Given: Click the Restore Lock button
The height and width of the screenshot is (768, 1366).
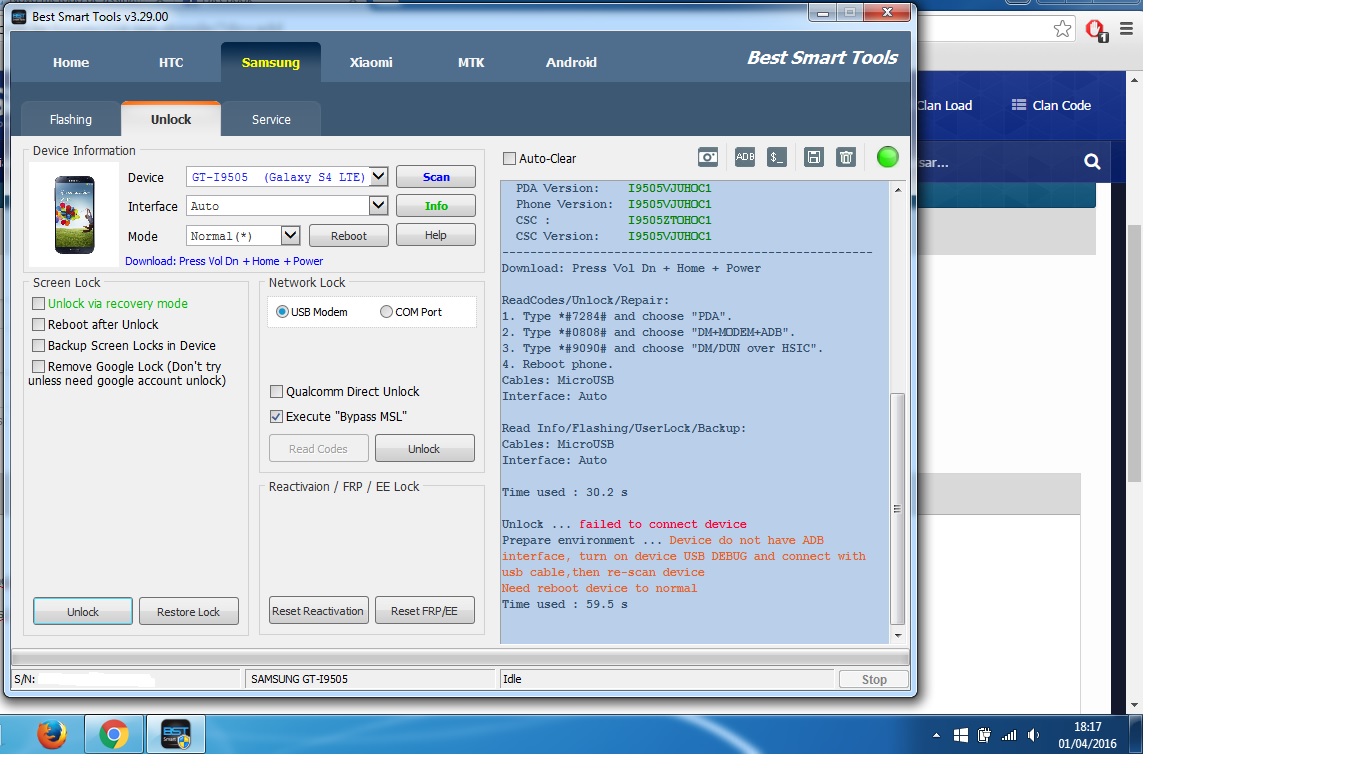Looking at the screenshot, I should 189,611.
